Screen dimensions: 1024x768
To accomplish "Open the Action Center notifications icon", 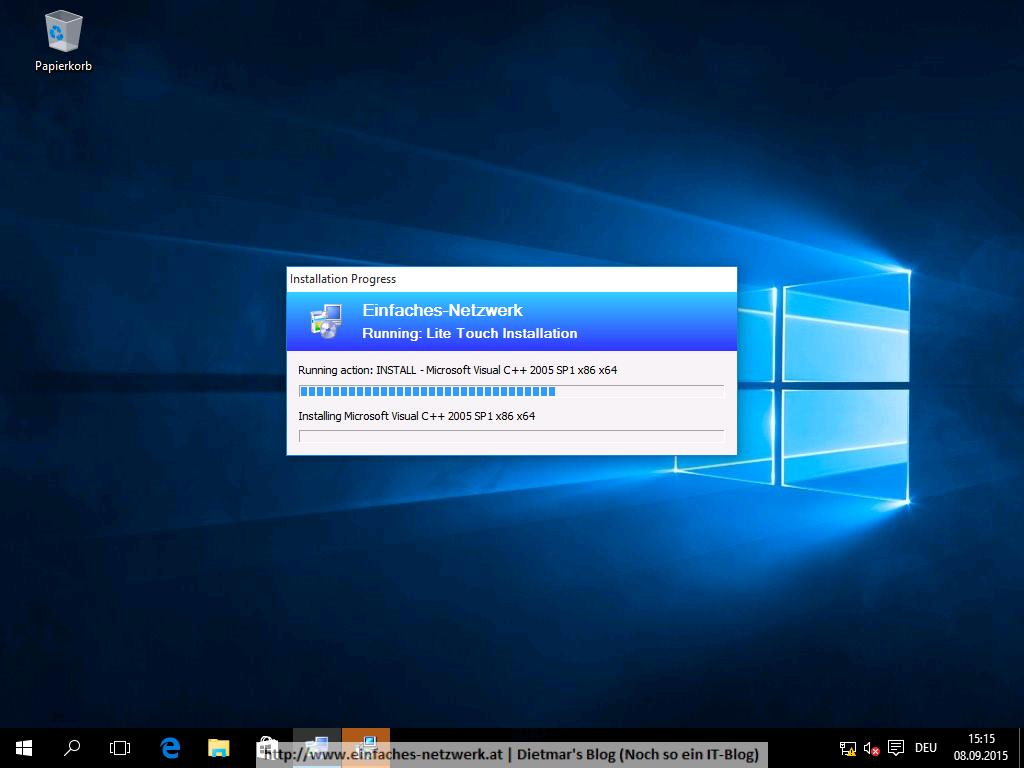I will (x=896, y=748).
